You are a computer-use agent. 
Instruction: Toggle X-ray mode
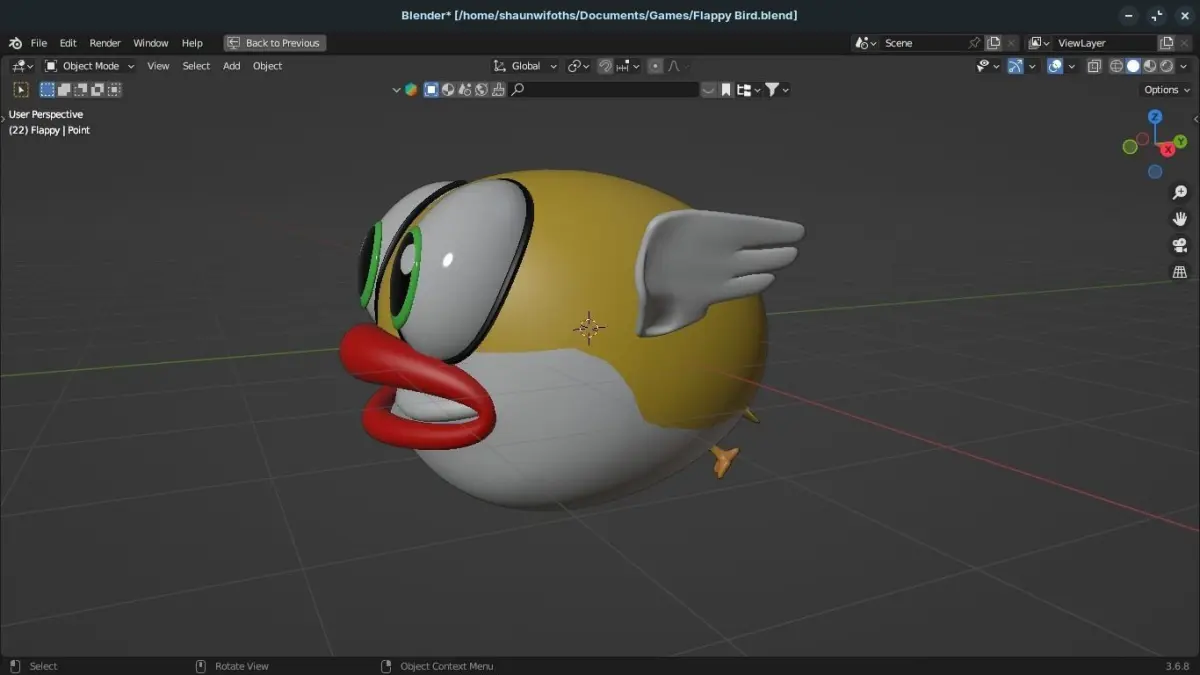pos(1094,66)
